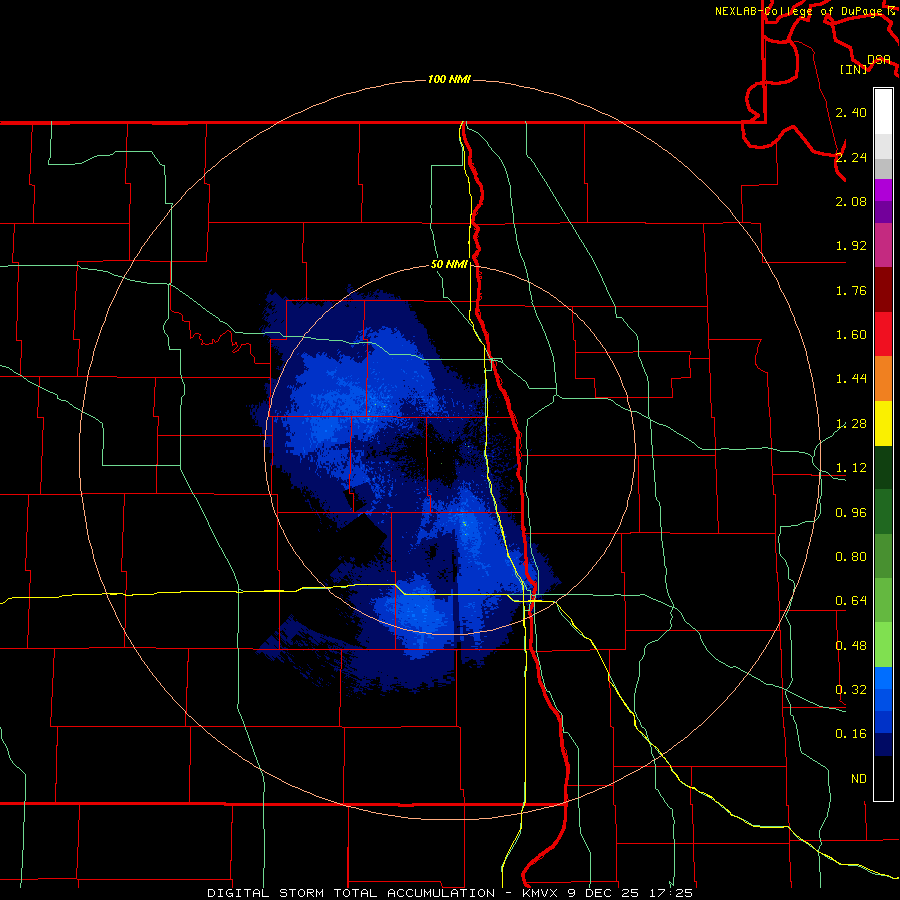Pick the yellow legend swatch
Screen dimensions: 900x900
pos(883,423)
